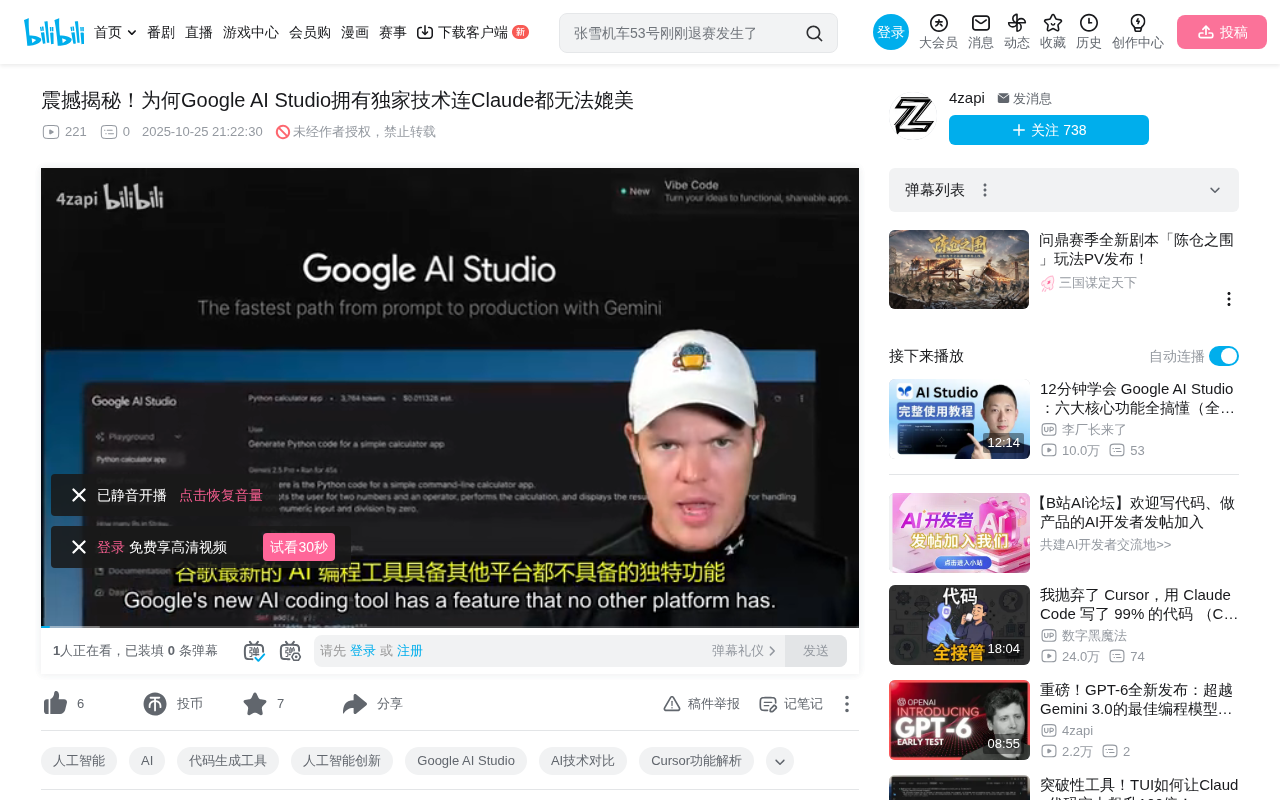Follow 4zapi with 关注 button

(1049, 130)
